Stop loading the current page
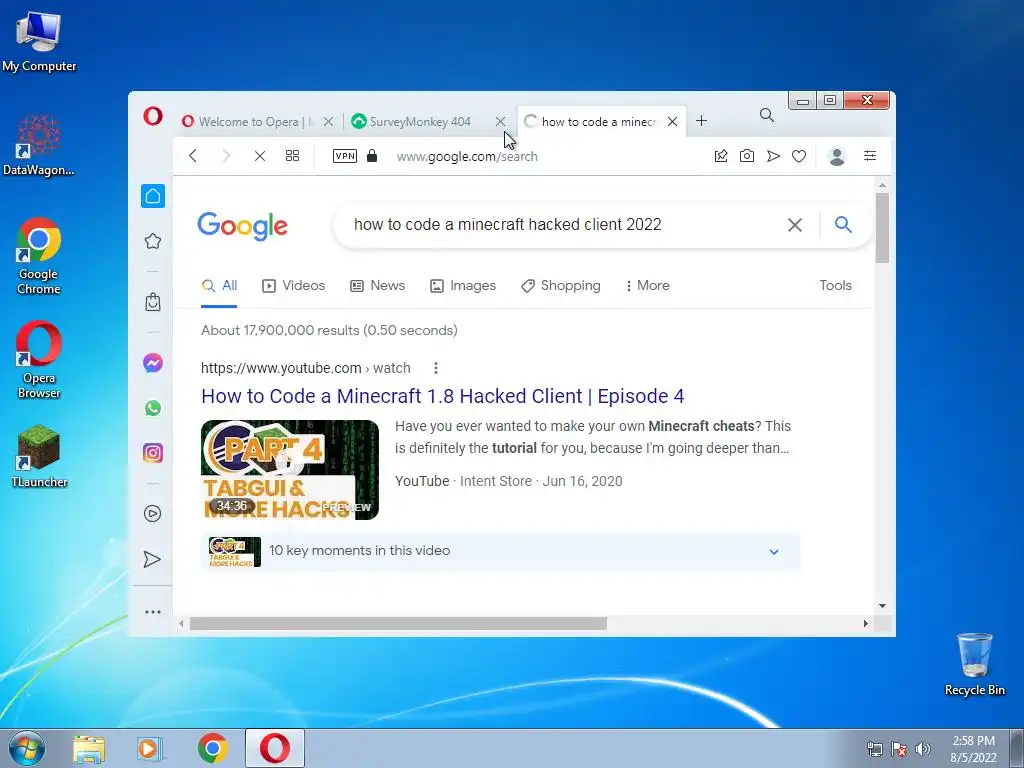This screenshot has height=768, width=1024. click(260, 156)
